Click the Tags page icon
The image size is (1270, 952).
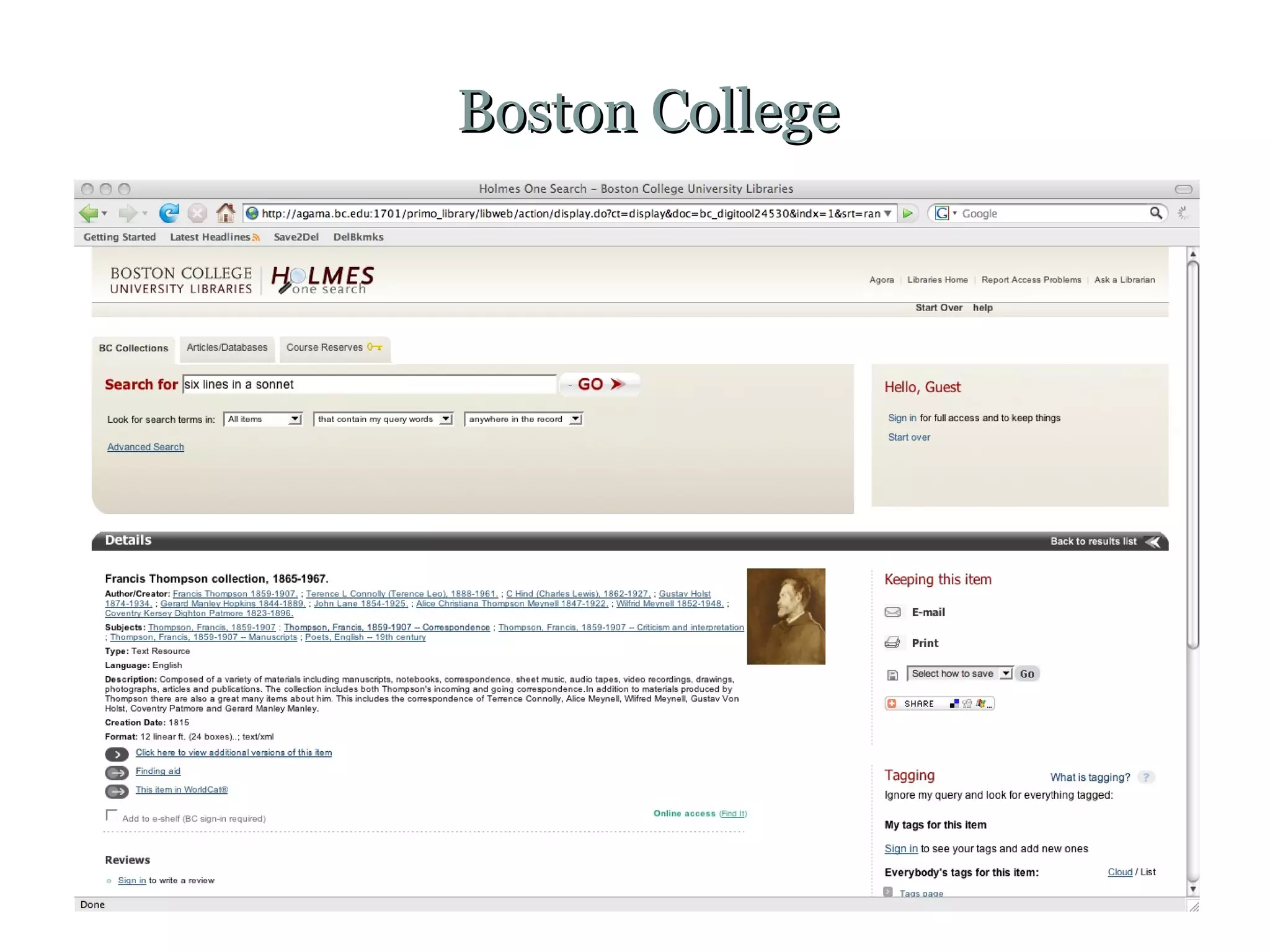tap(888, 892)
